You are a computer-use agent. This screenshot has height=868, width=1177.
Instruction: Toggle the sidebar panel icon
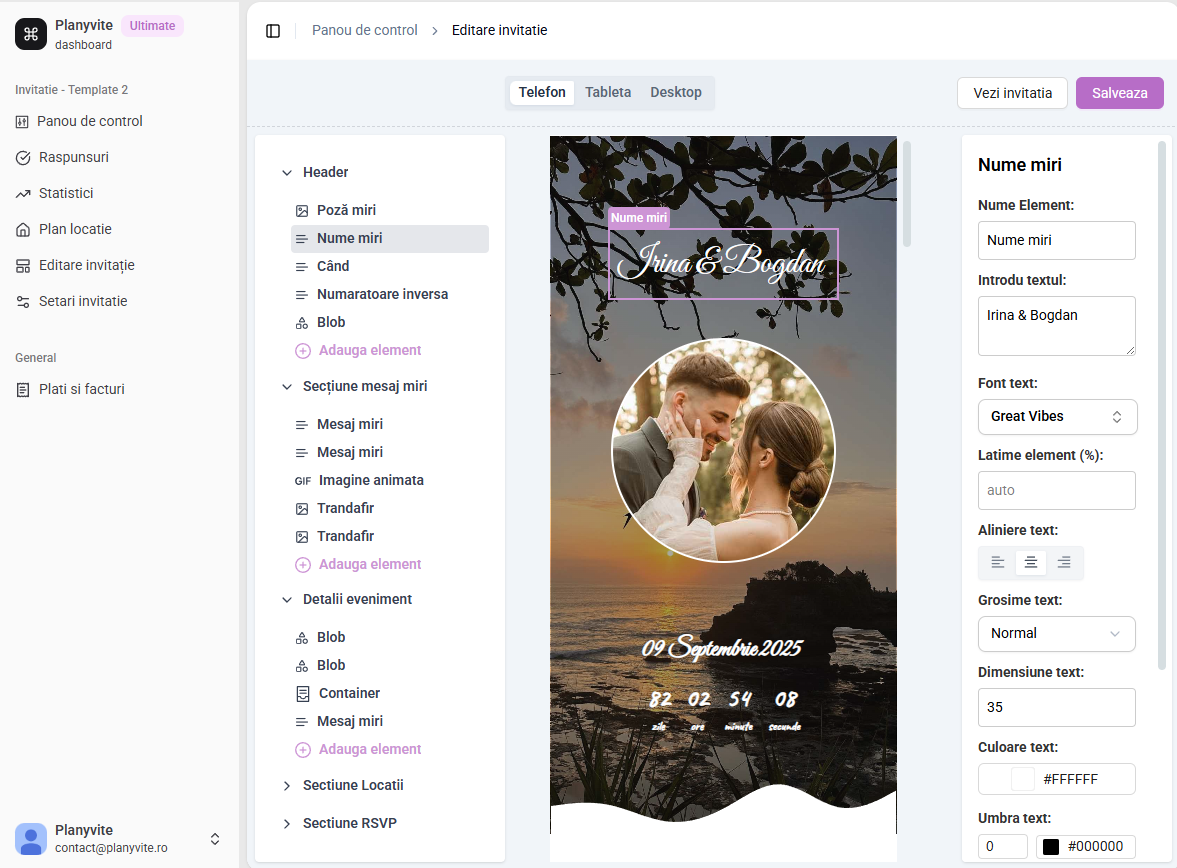coord(273,31)
